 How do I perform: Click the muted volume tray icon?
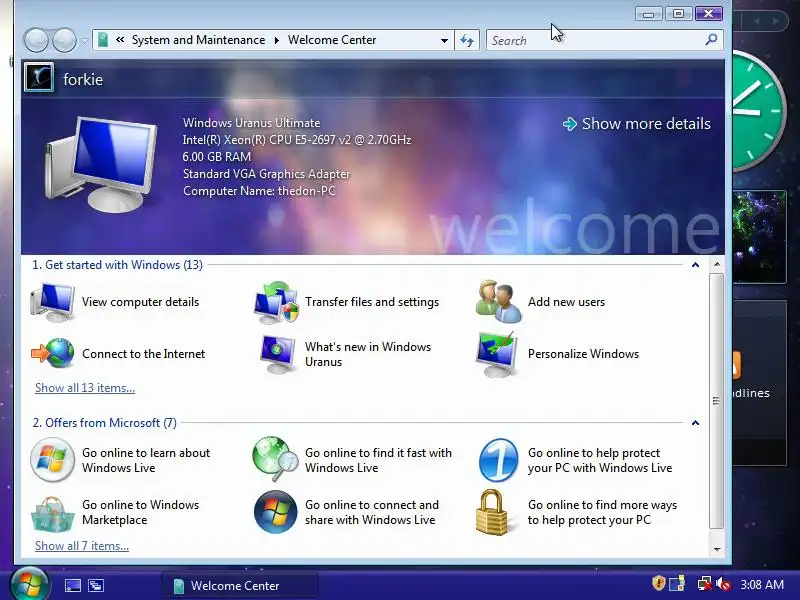pos(723,584)
